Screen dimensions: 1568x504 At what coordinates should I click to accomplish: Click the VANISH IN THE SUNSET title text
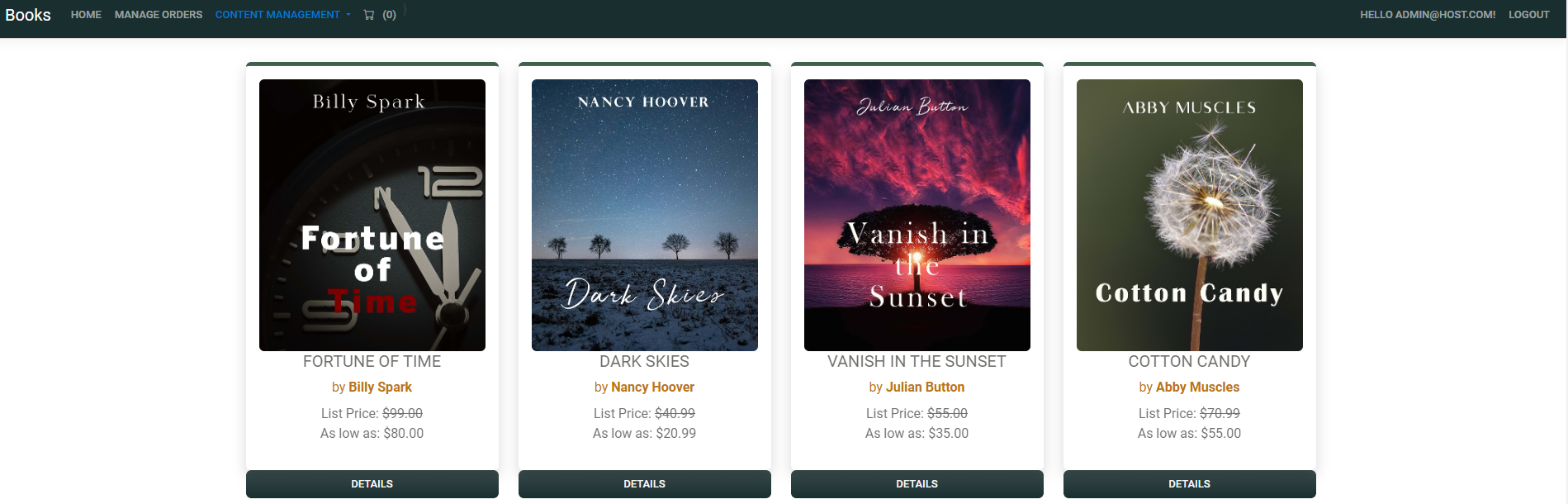(917, 361)
